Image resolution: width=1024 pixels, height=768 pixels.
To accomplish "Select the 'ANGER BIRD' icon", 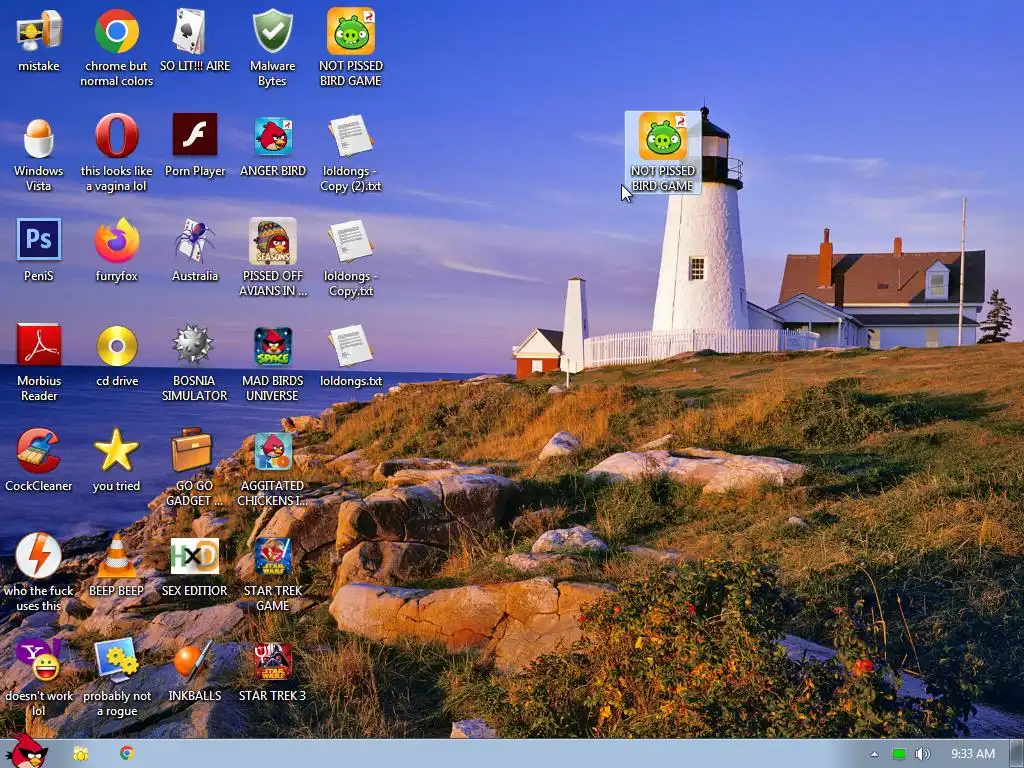I will coord(272,136).
